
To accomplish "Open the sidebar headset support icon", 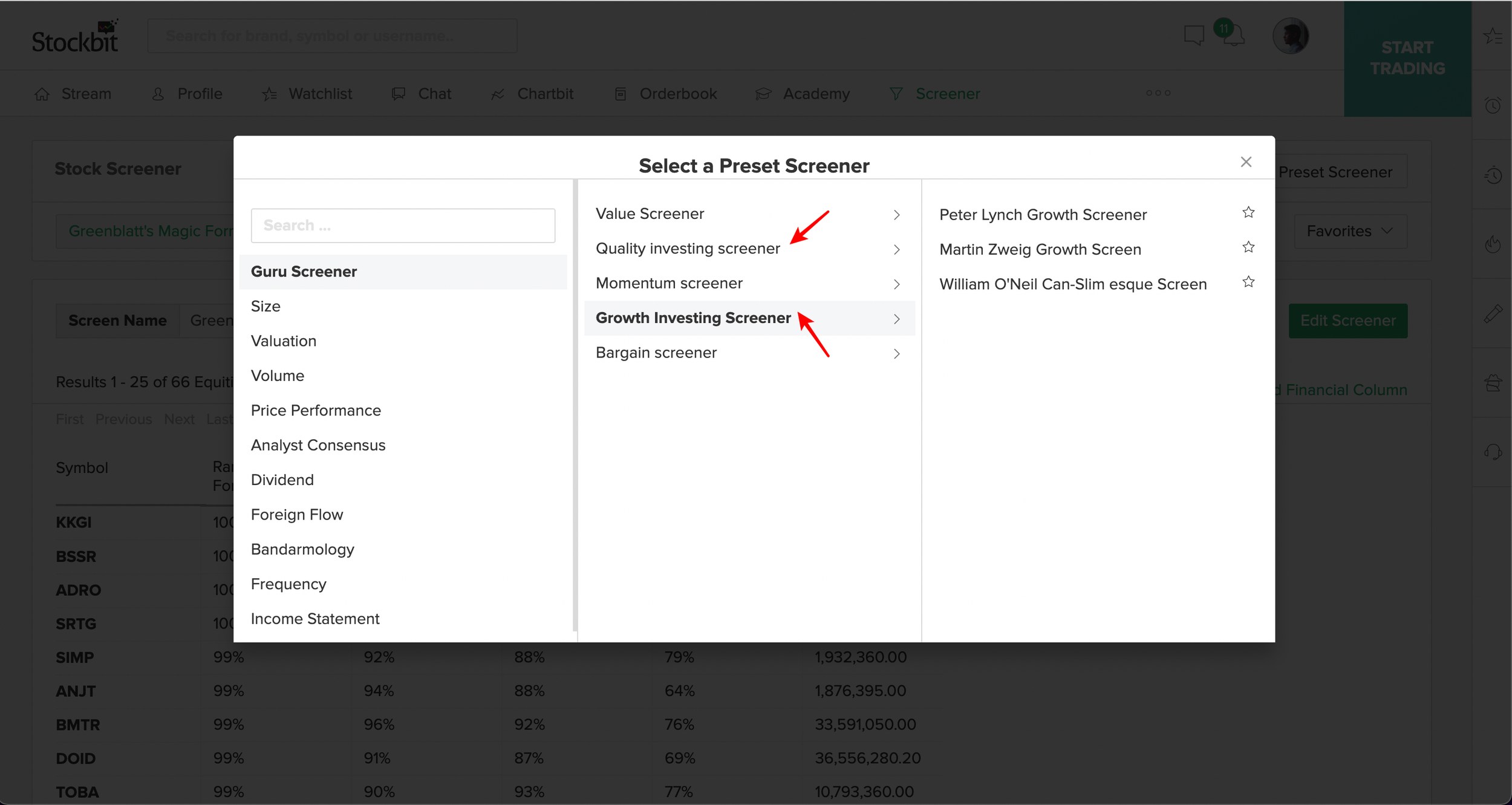I will (x=1493, y=452).
